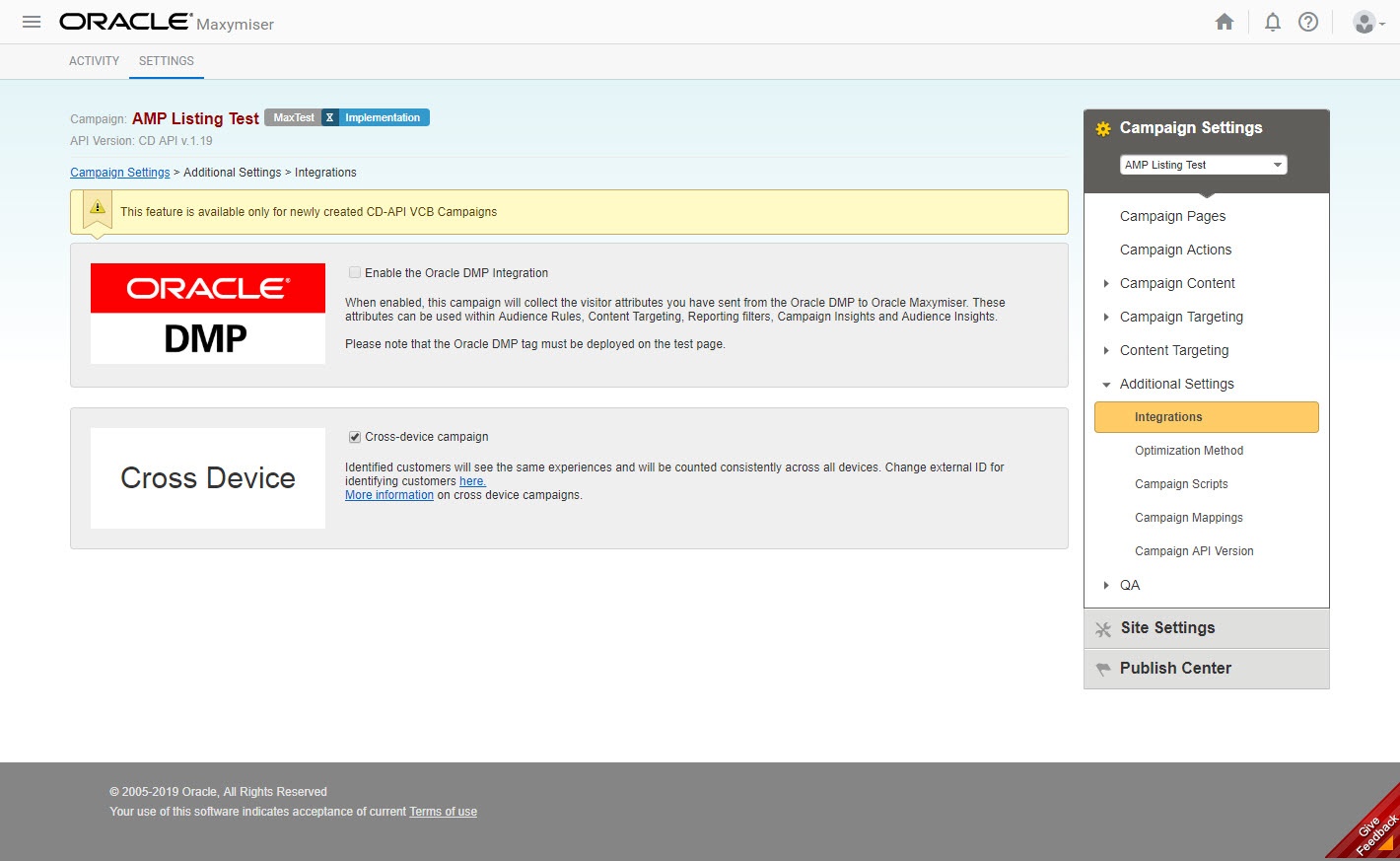Click the Campaign Settings panel header
The image size is (1400, 861).
[1191, 128]
